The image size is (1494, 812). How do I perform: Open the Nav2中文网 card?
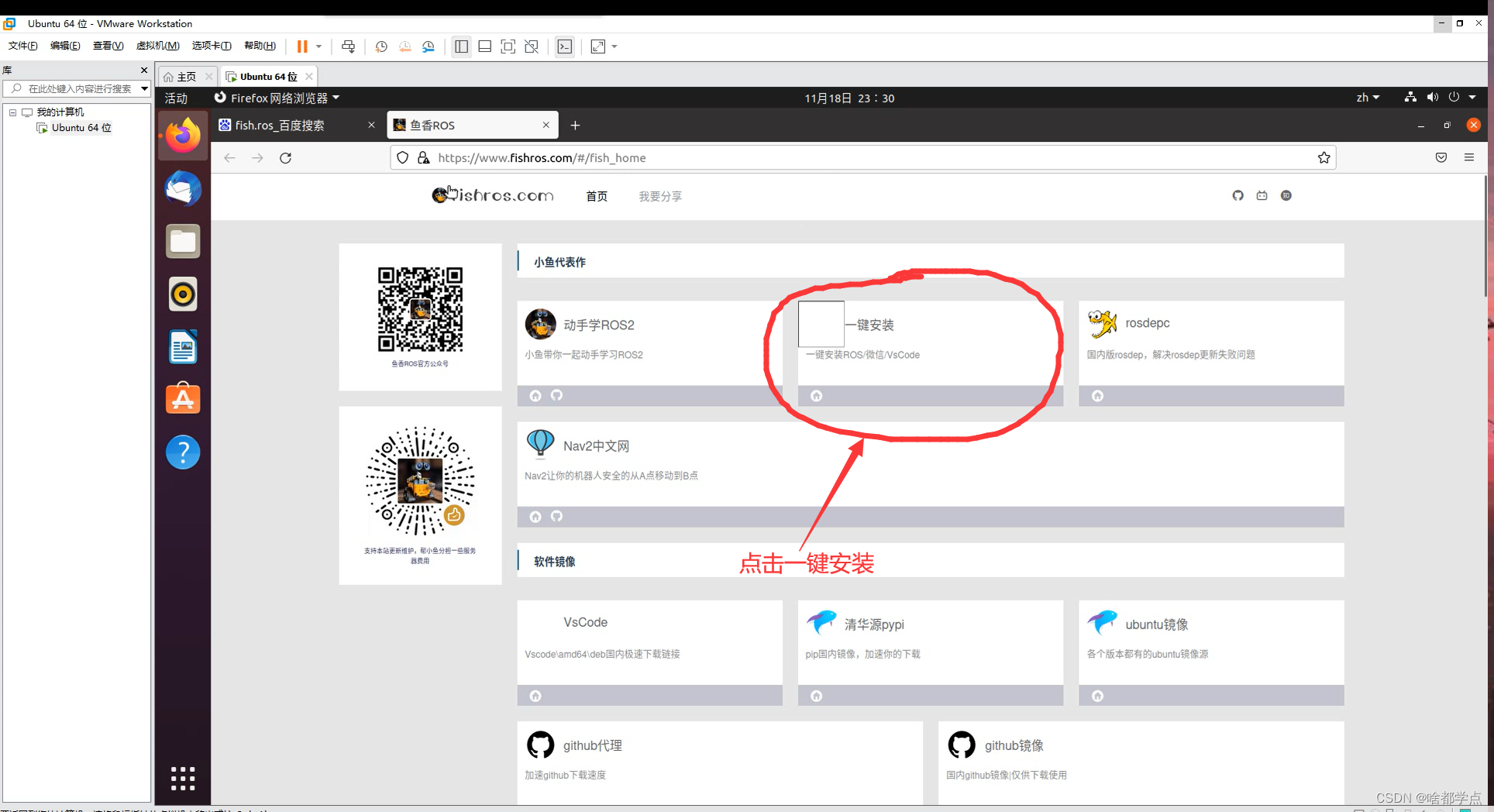[x=930, y=474]
